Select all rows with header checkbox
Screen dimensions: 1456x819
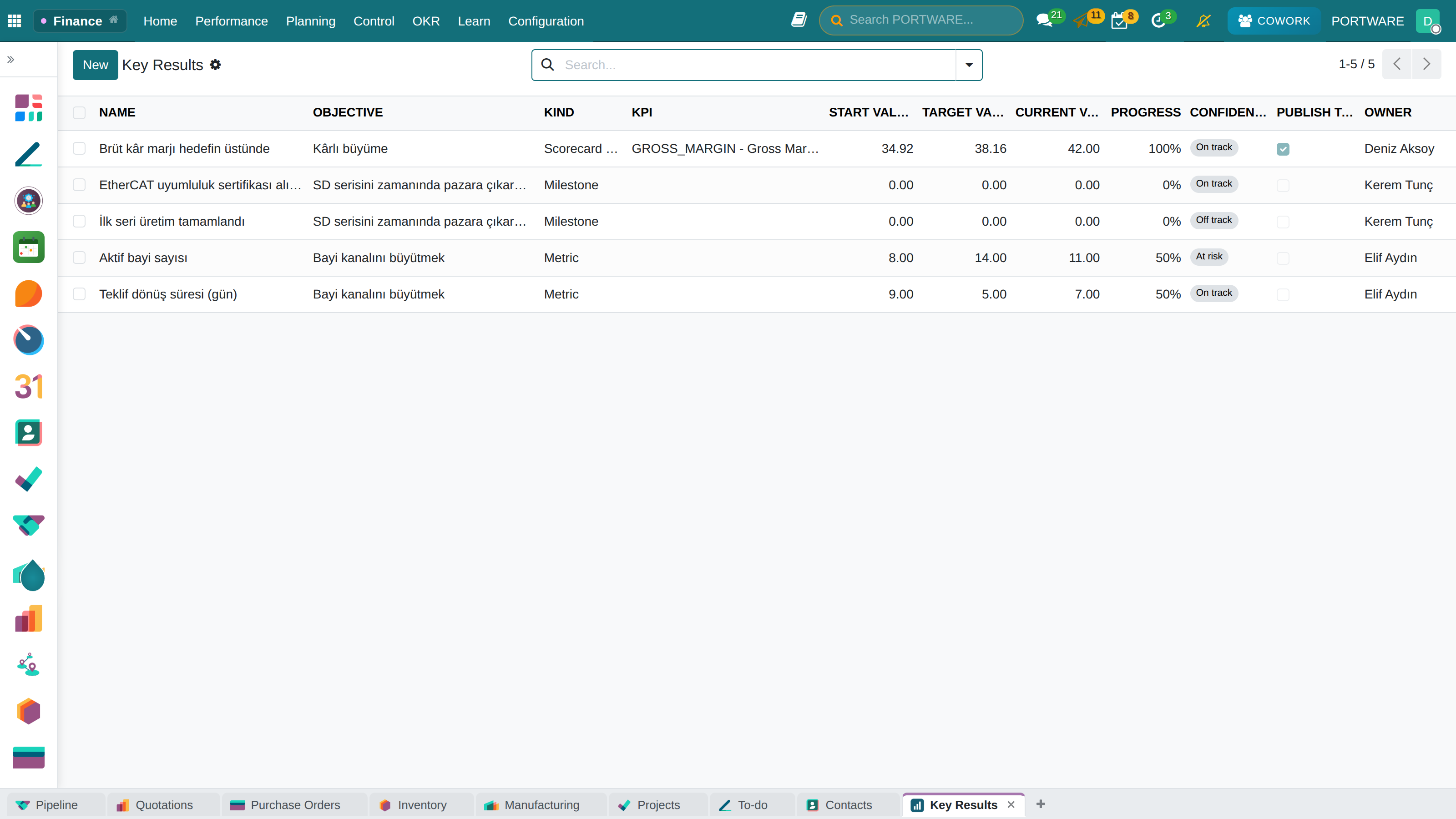(79, 112)
